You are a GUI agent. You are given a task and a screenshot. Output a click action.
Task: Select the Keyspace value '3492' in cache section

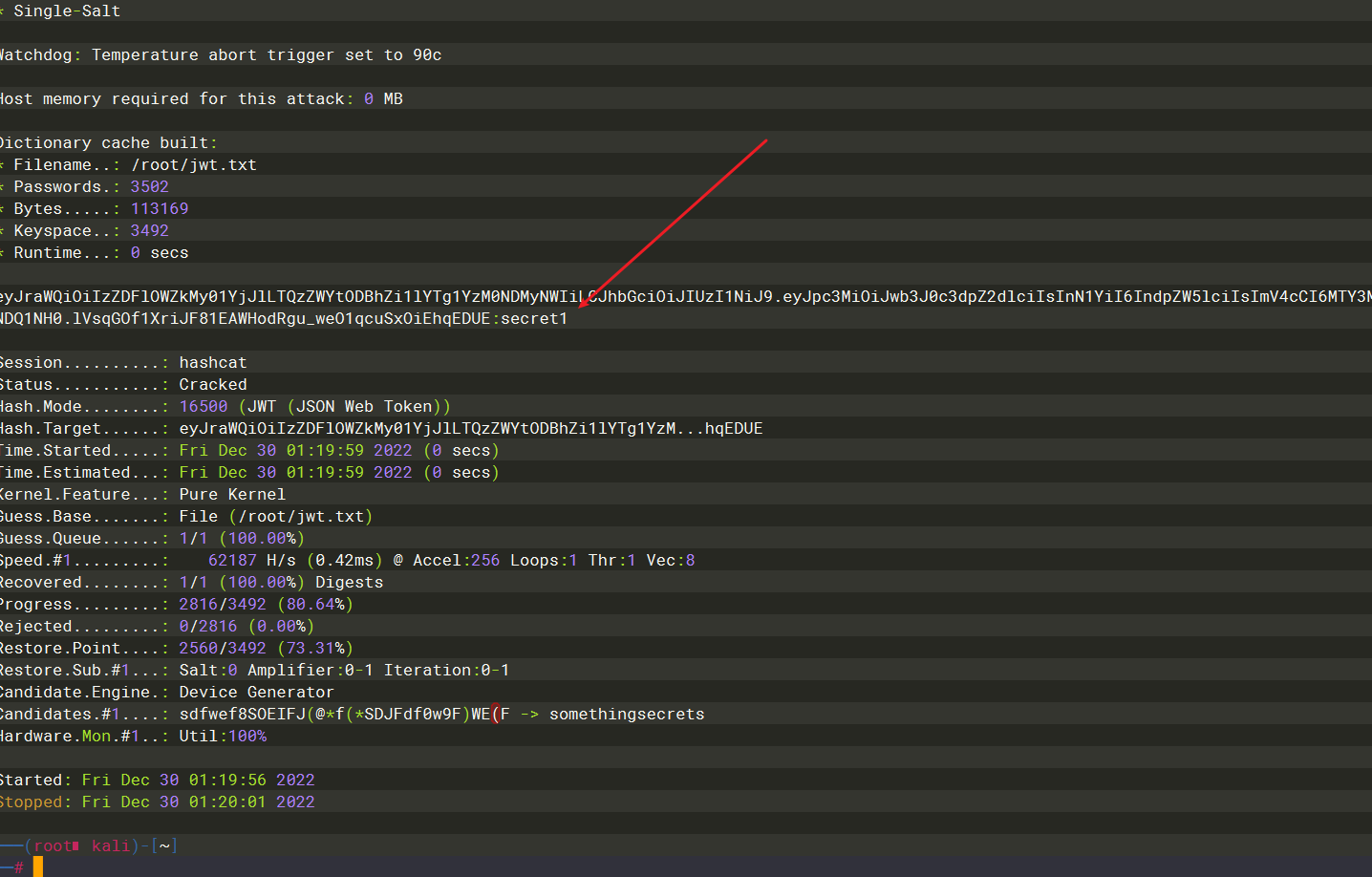(x=150, y=231)
